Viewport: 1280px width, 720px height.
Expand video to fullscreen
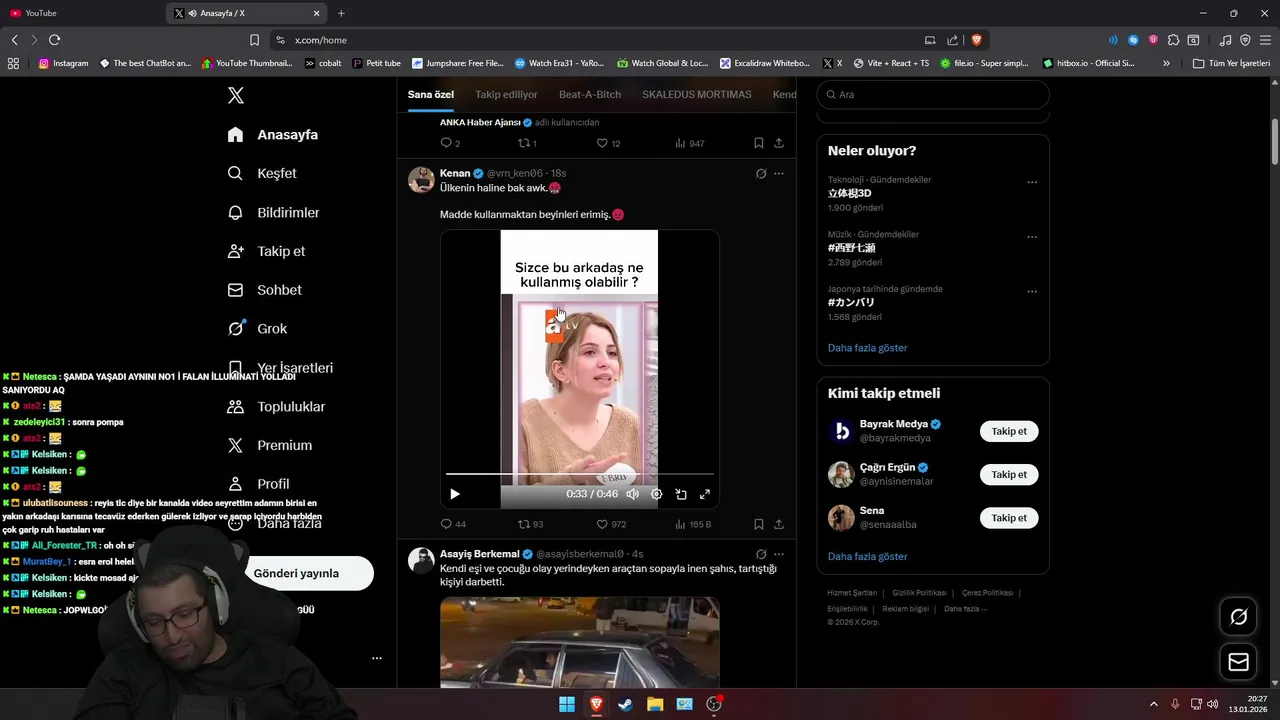pyautogui.click(x=704, y=494)
